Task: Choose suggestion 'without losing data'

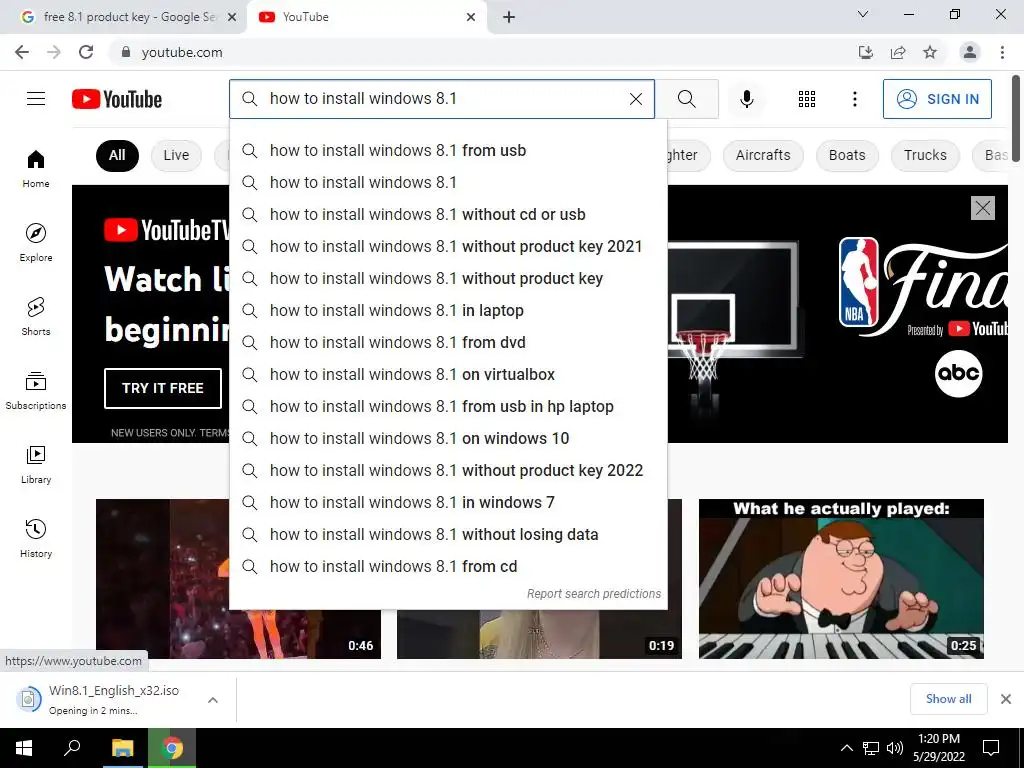Action: (x=449, y=534)
